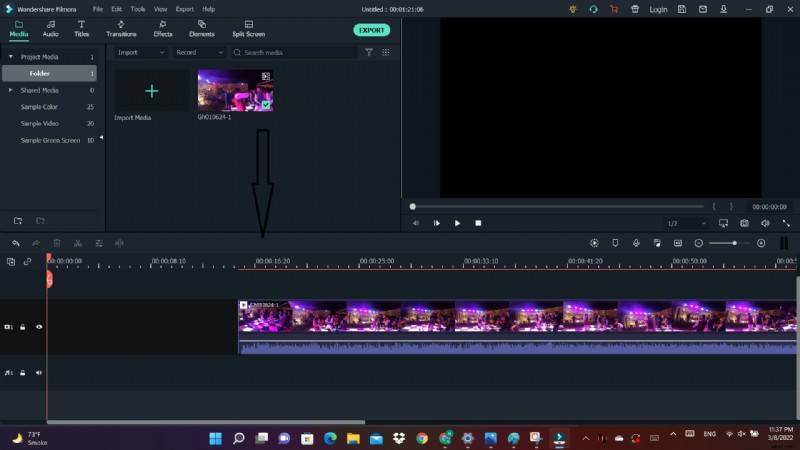Mute audio track 1 speaker icon
The width and height of the screenshot is (800, 450).
coord(39,373)
